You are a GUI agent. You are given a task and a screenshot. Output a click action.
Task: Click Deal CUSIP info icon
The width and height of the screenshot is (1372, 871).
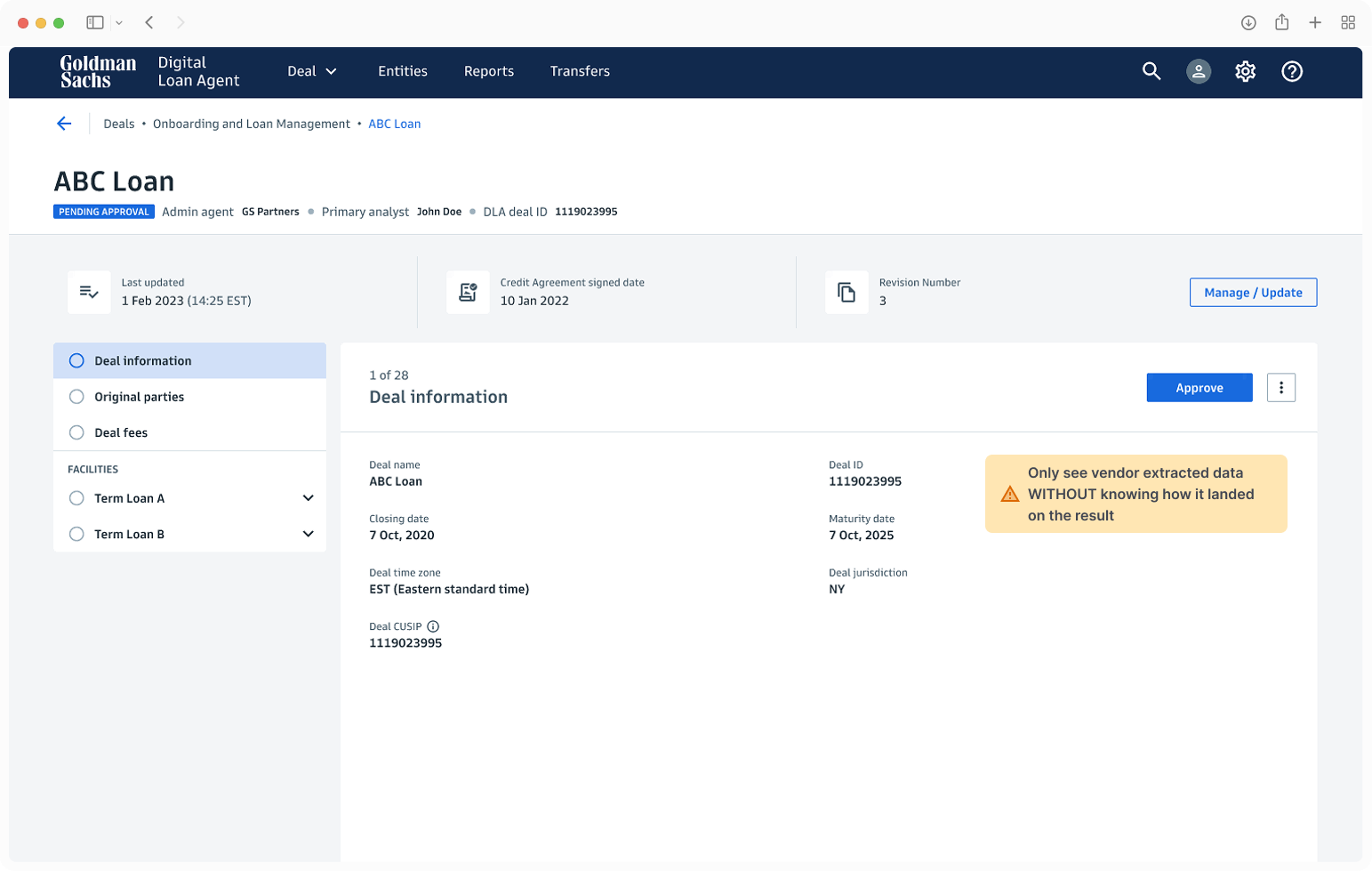[x=433, y=626]
